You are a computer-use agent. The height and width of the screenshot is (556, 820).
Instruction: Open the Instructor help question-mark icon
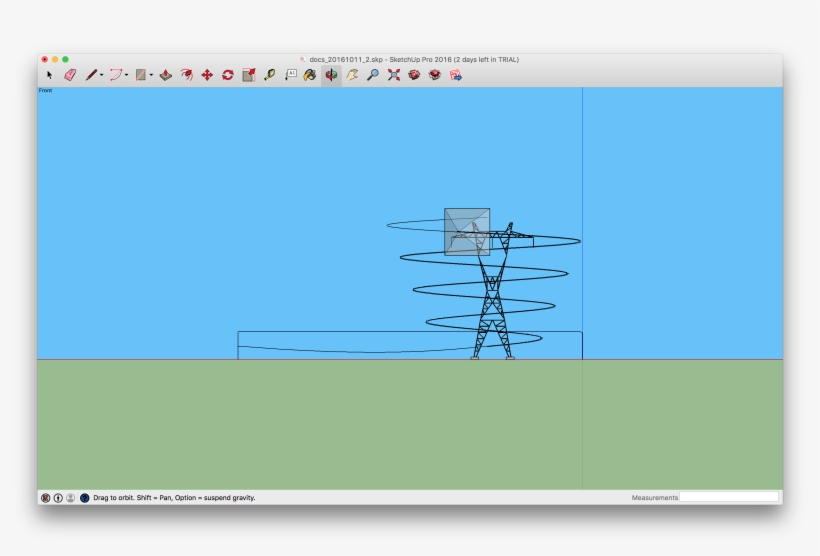point(84,497)
